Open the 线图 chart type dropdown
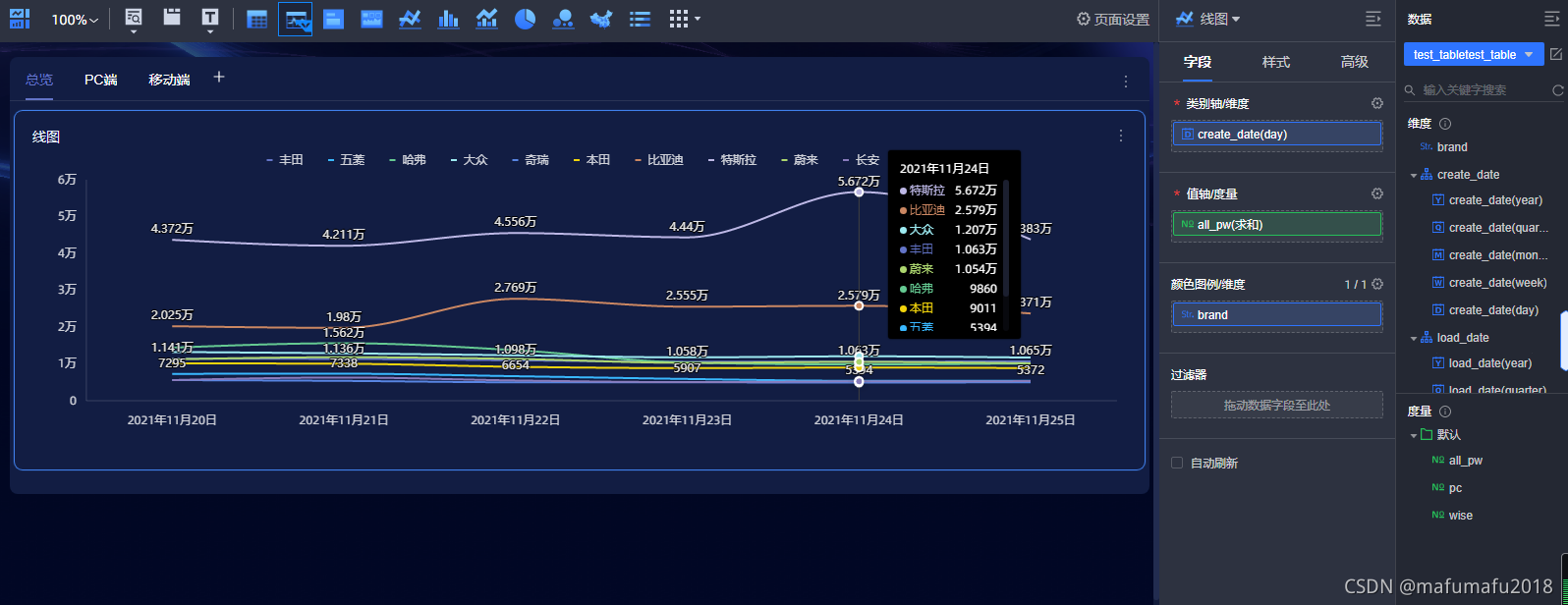 coord(1208,19)
